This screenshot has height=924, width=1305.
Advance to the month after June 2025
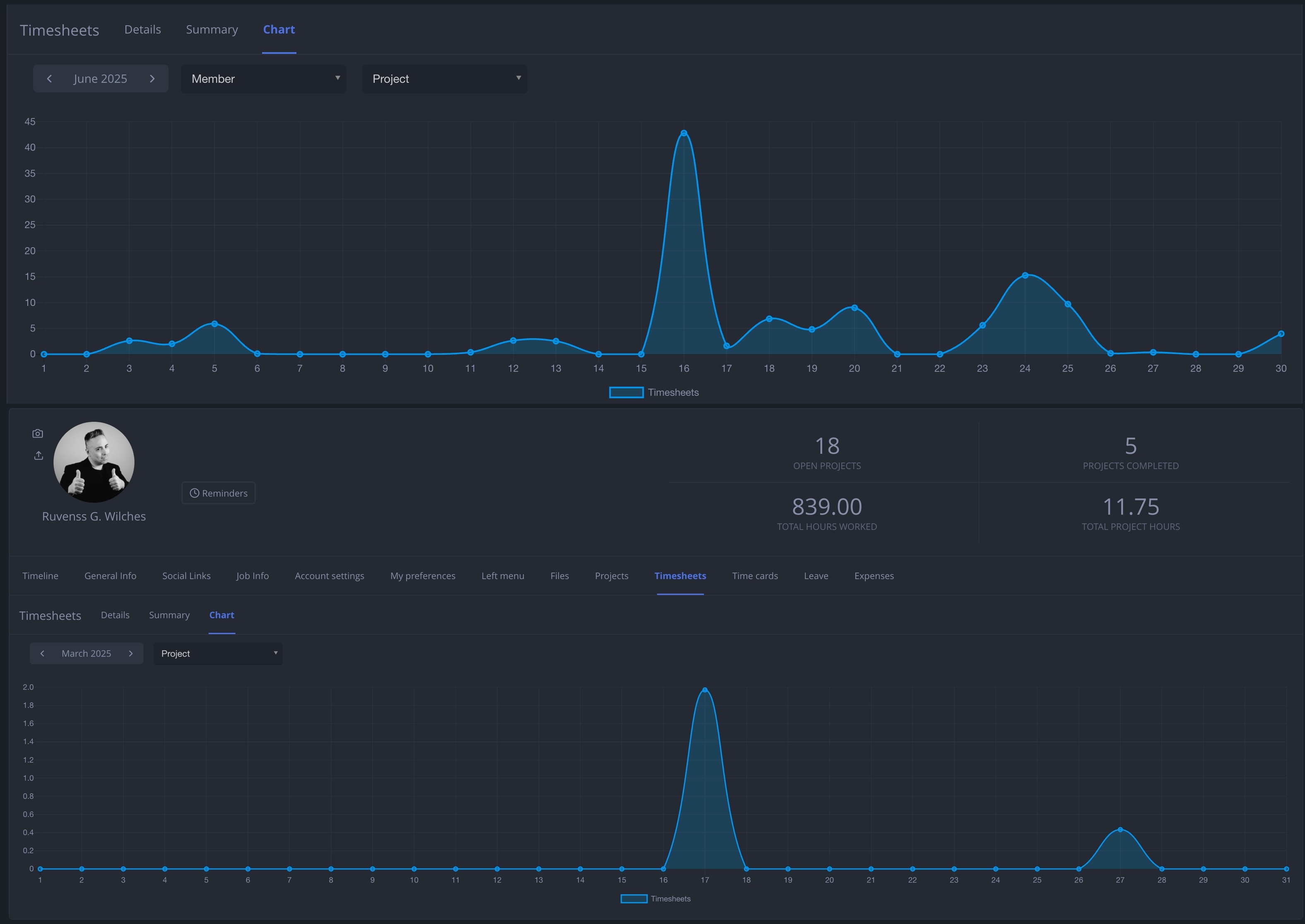pos(152,79)
